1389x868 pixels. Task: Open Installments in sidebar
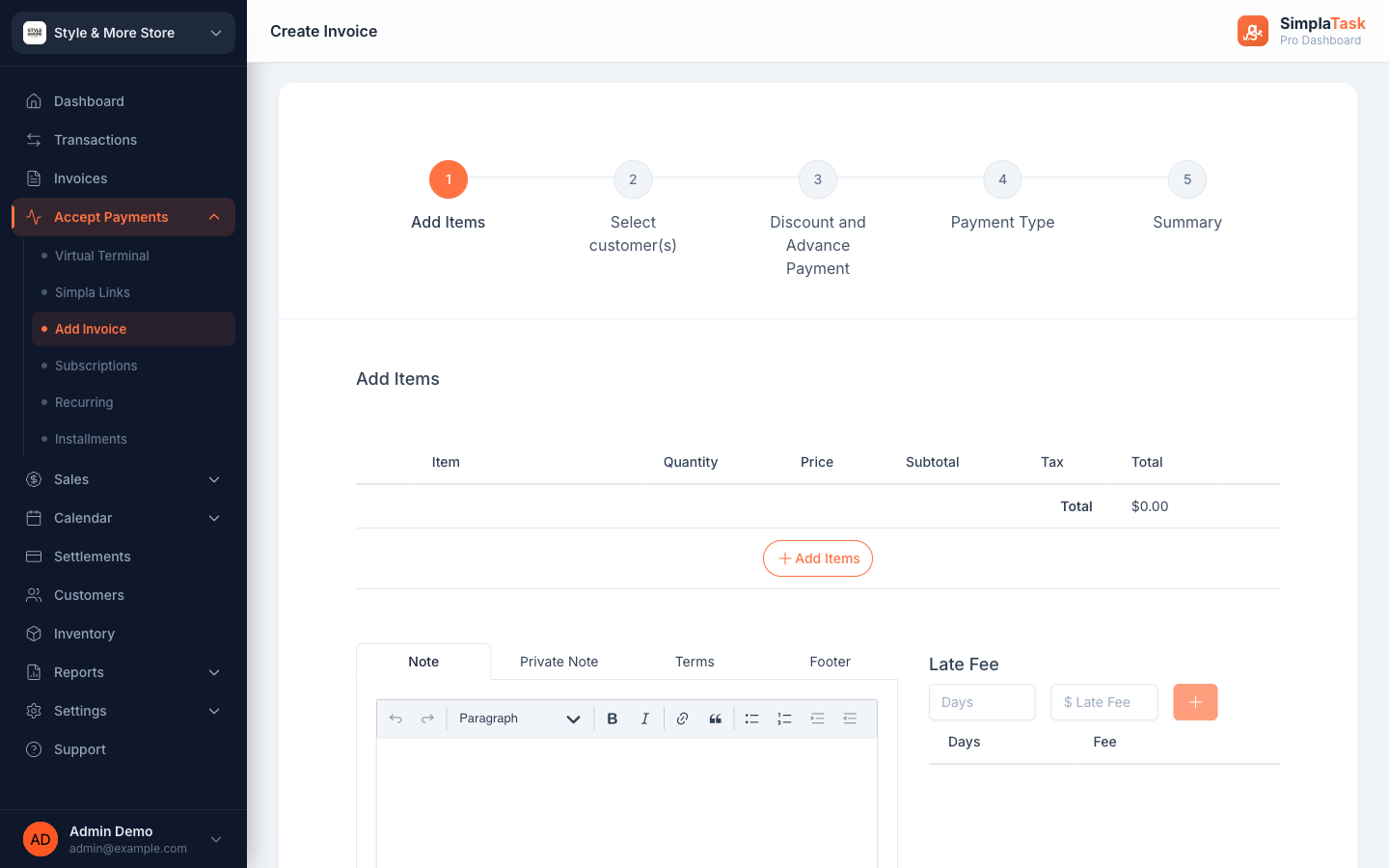pos(133,439)
